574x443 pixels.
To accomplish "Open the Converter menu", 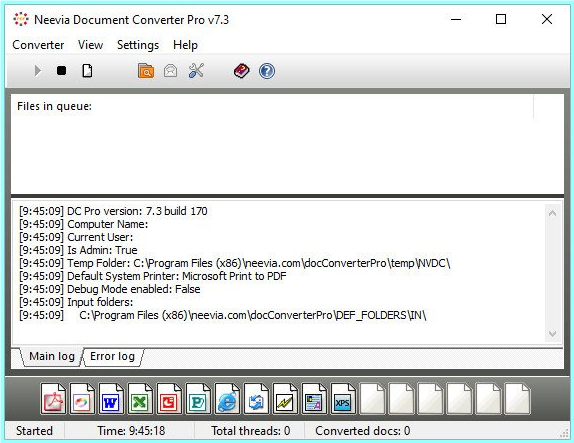I will coord(38,45).
